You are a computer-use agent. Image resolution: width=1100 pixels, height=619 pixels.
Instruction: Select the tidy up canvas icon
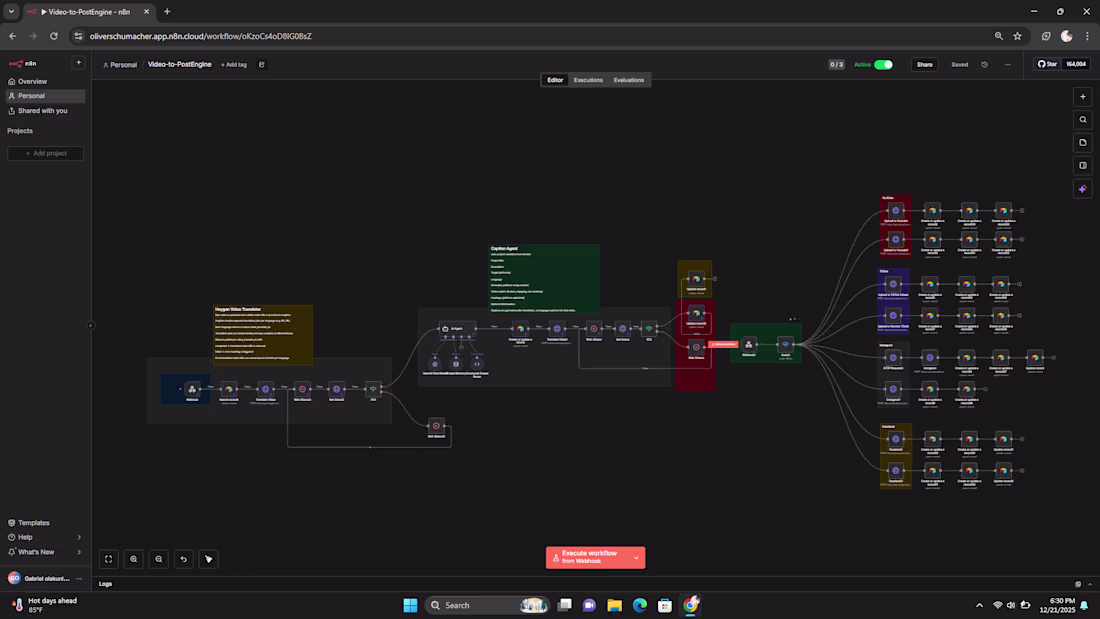point(208,559)
